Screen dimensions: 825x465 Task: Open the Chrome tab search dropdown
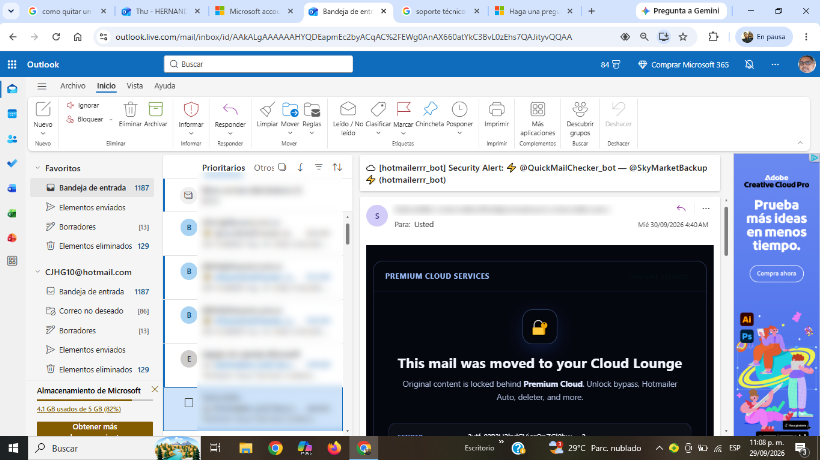(x=11, y=11)
